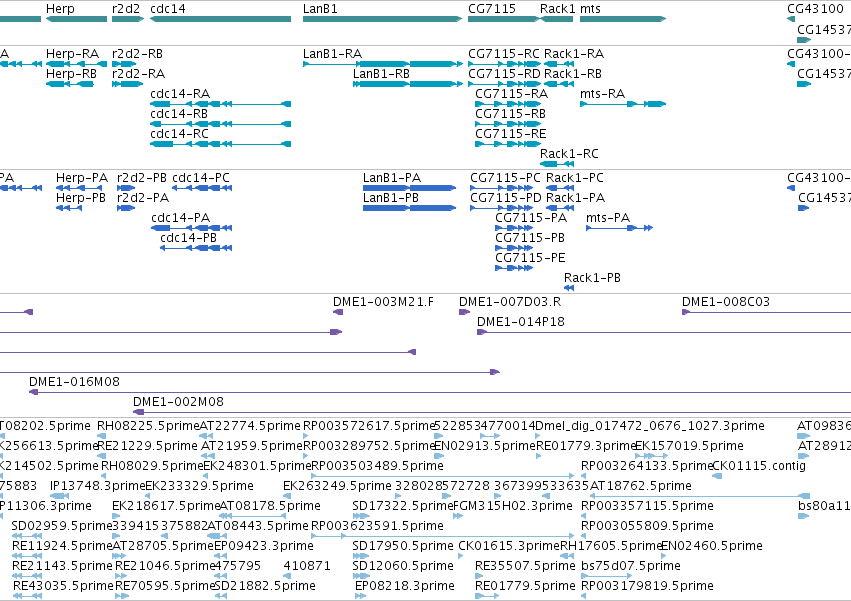The image size is (851, 601).
Task: Select BAC end DME1-003M21.F label
Action: pyautogui.click(x=383, y=302)
